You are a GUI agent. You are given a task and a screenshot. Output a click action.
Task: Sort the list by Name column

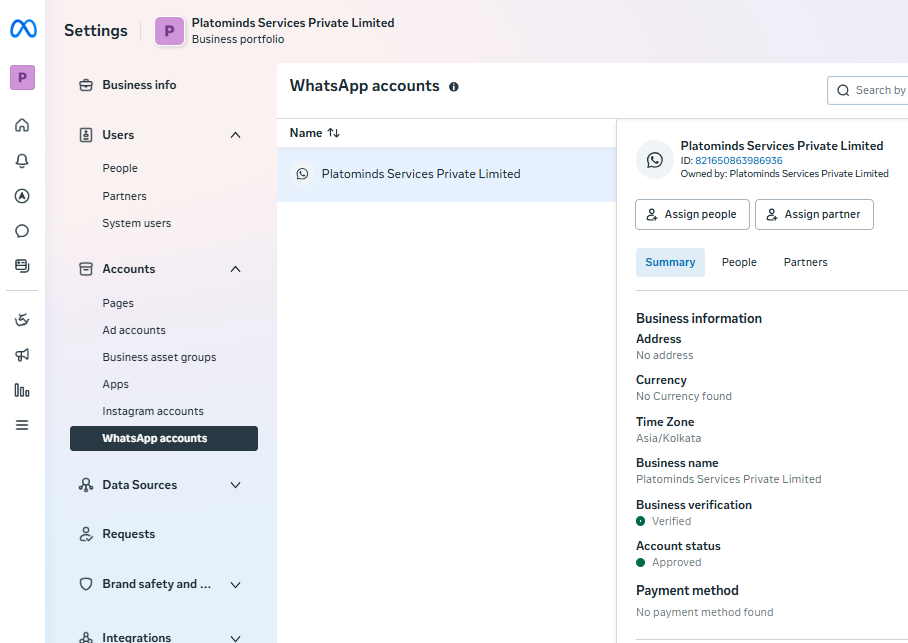point(315,133)
